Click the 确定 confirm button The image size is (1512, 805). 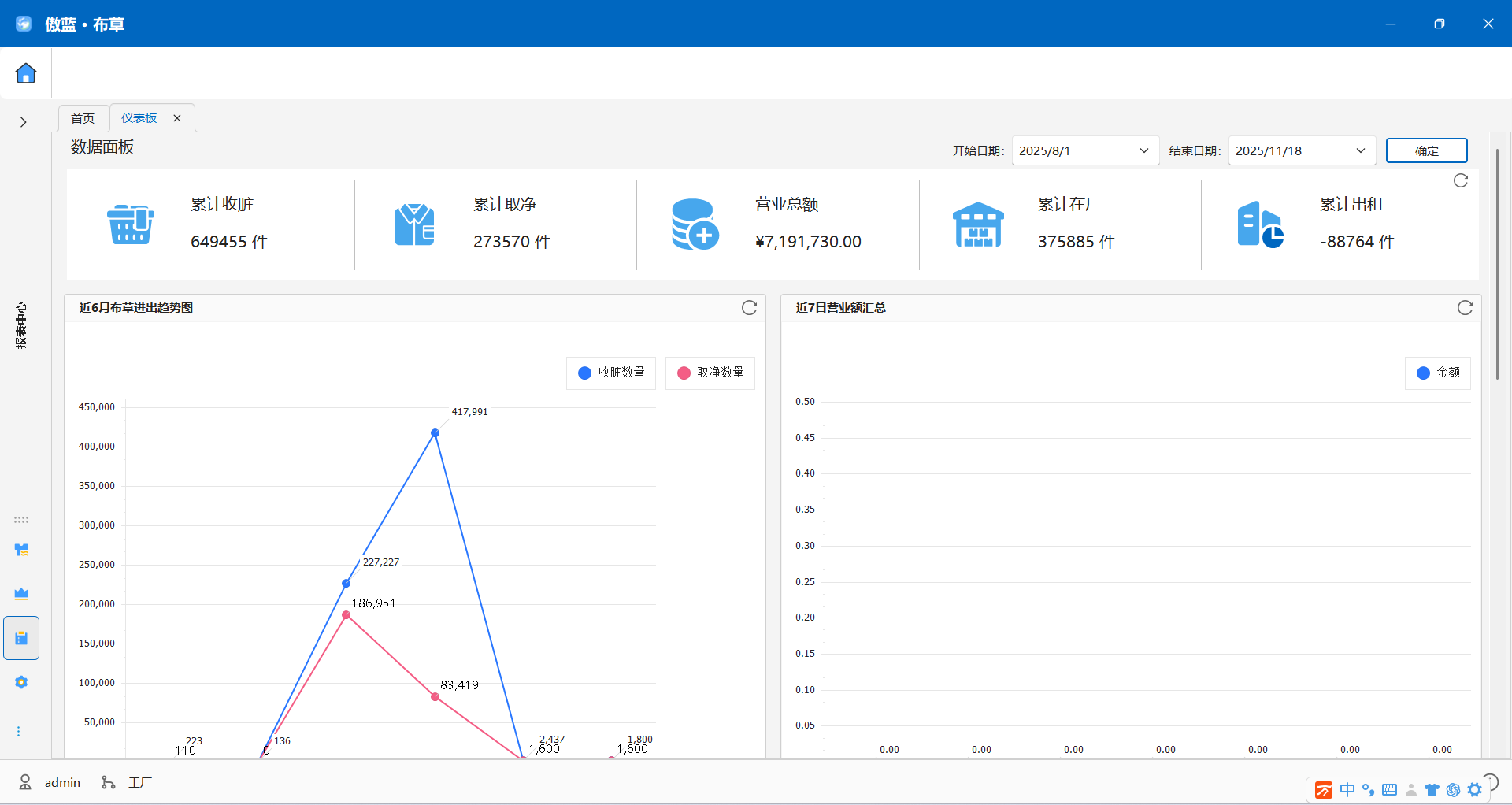coord(1426,150)
